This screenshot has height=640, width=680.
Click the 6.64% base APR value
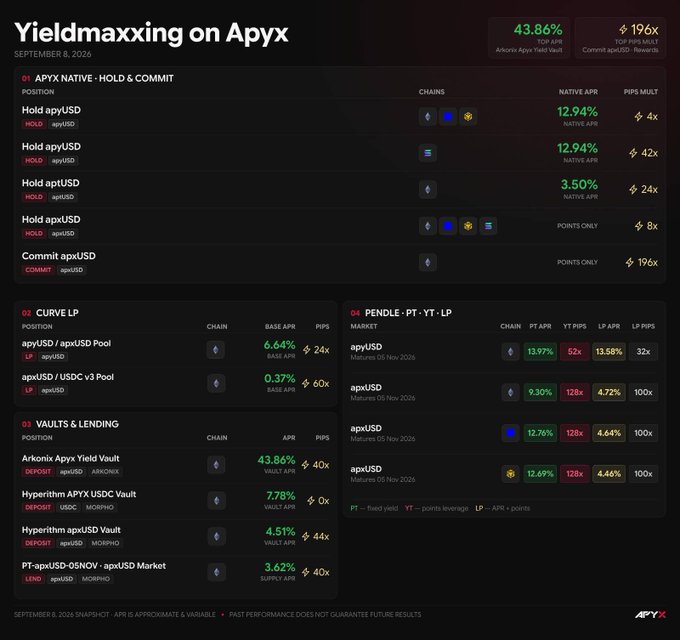(x=279, y=345)
